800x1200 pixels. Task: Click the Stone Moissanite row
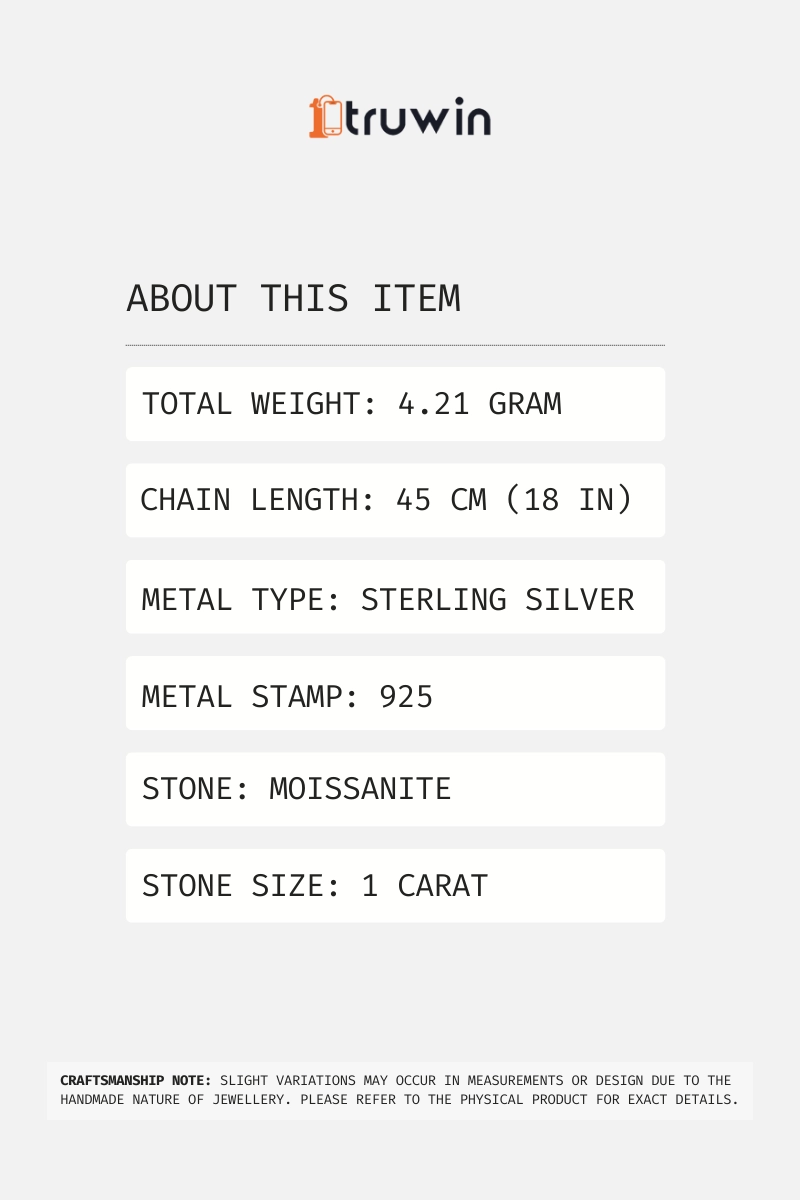coord(395,789)
